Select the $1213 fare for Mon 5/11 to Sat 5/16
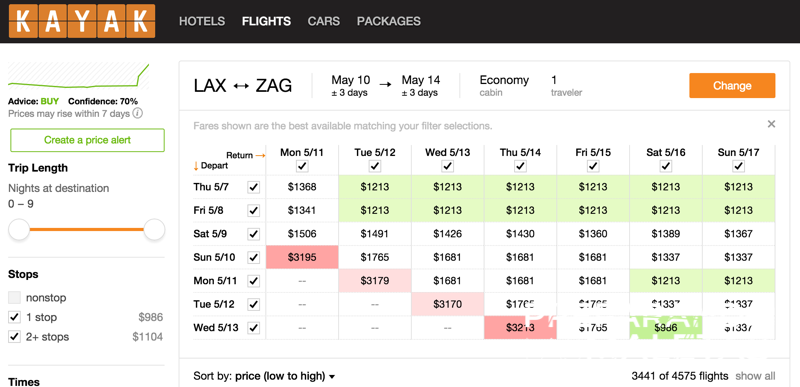800x387 pixels. click(x=666, y=281)
